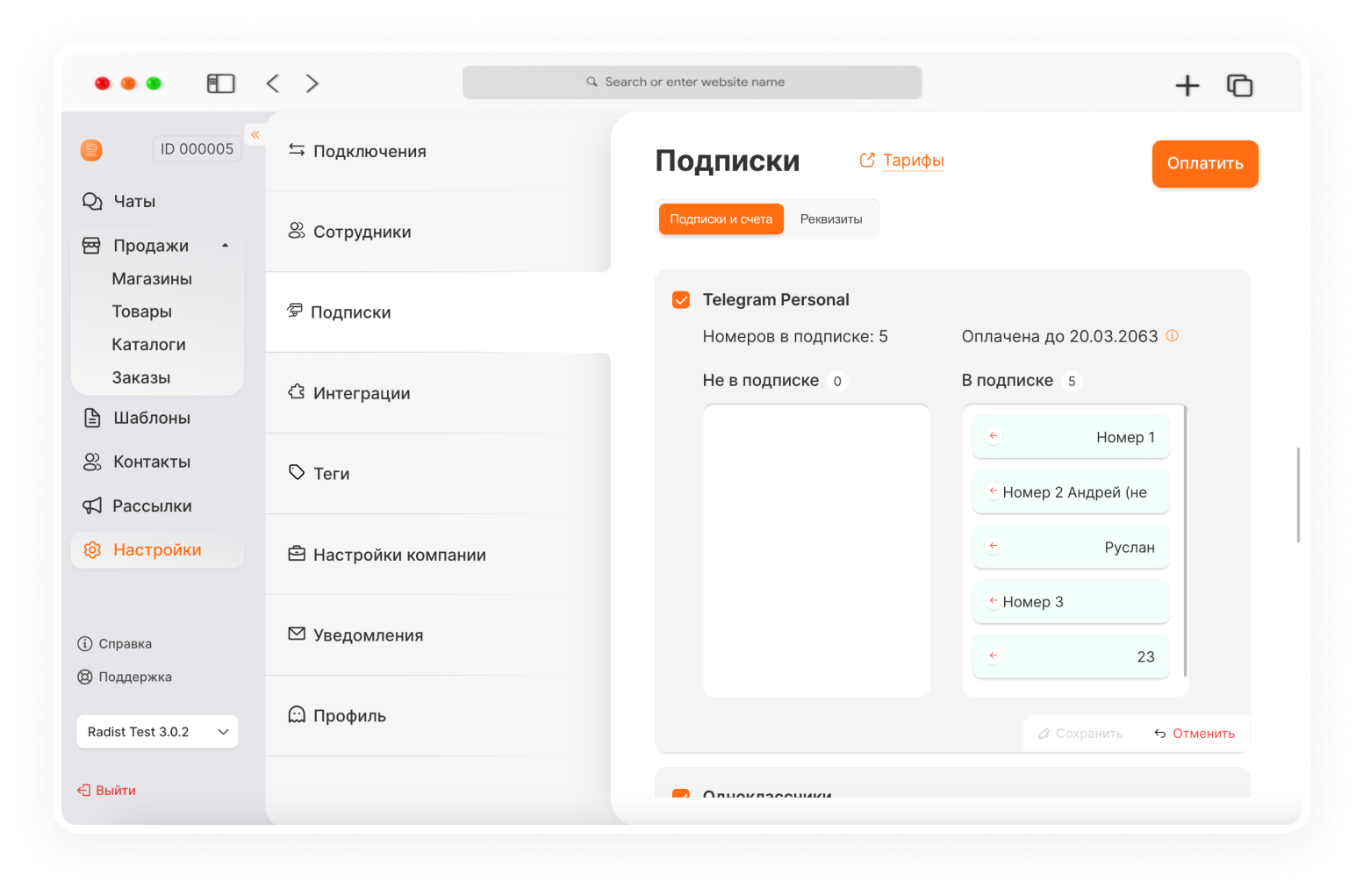Click the Интеграции puzzle piece icon
1363x896 pixels.
[x=297, y=392]
